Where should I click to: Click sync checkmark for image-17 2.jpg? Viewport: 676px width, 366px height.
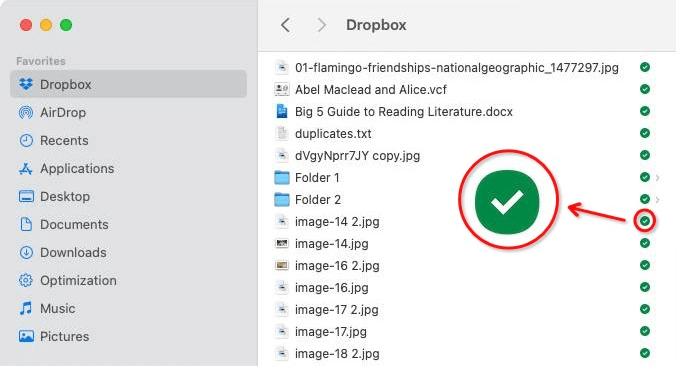[645, 309]
